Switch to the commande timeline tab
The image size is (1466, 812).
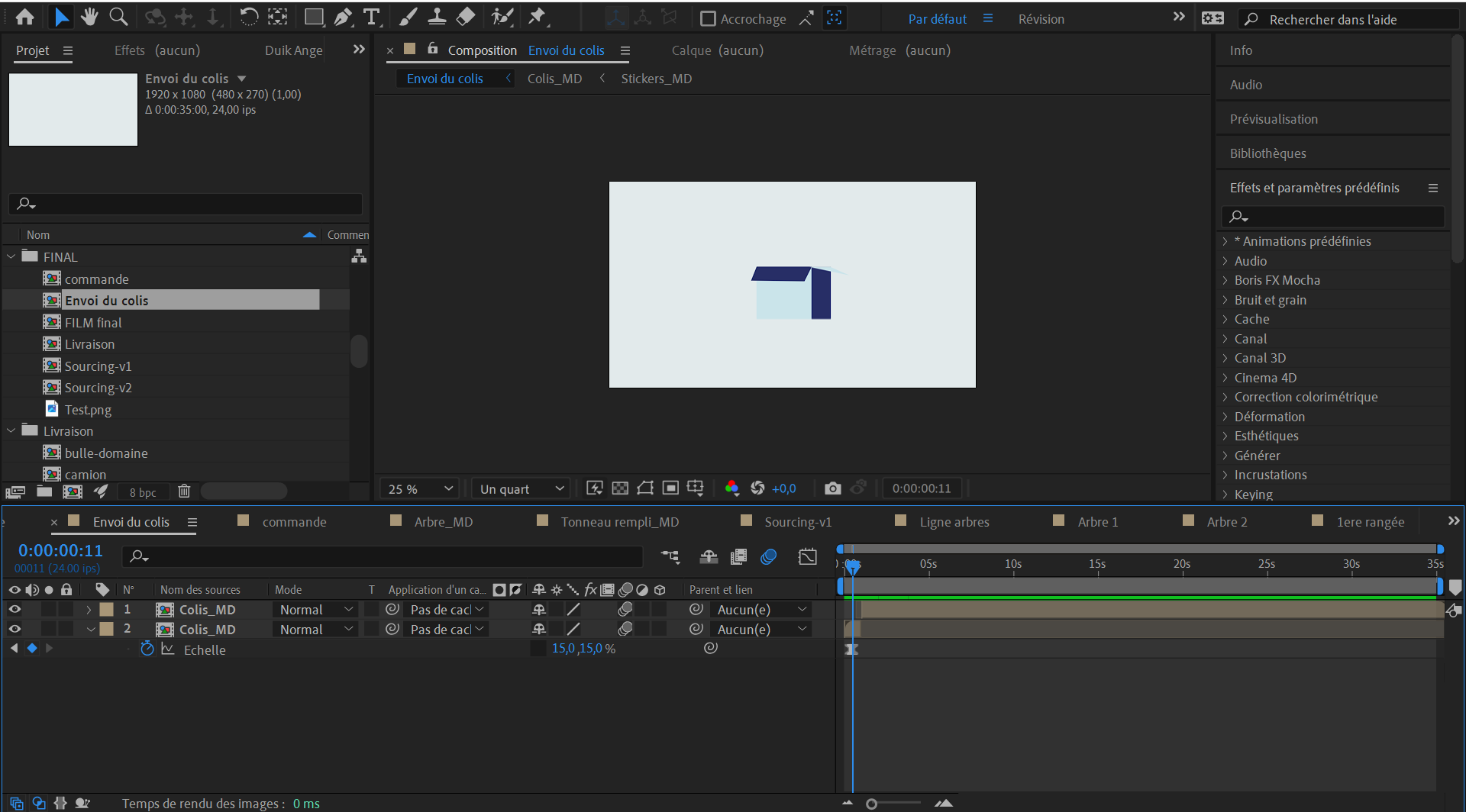click(294, 522)
